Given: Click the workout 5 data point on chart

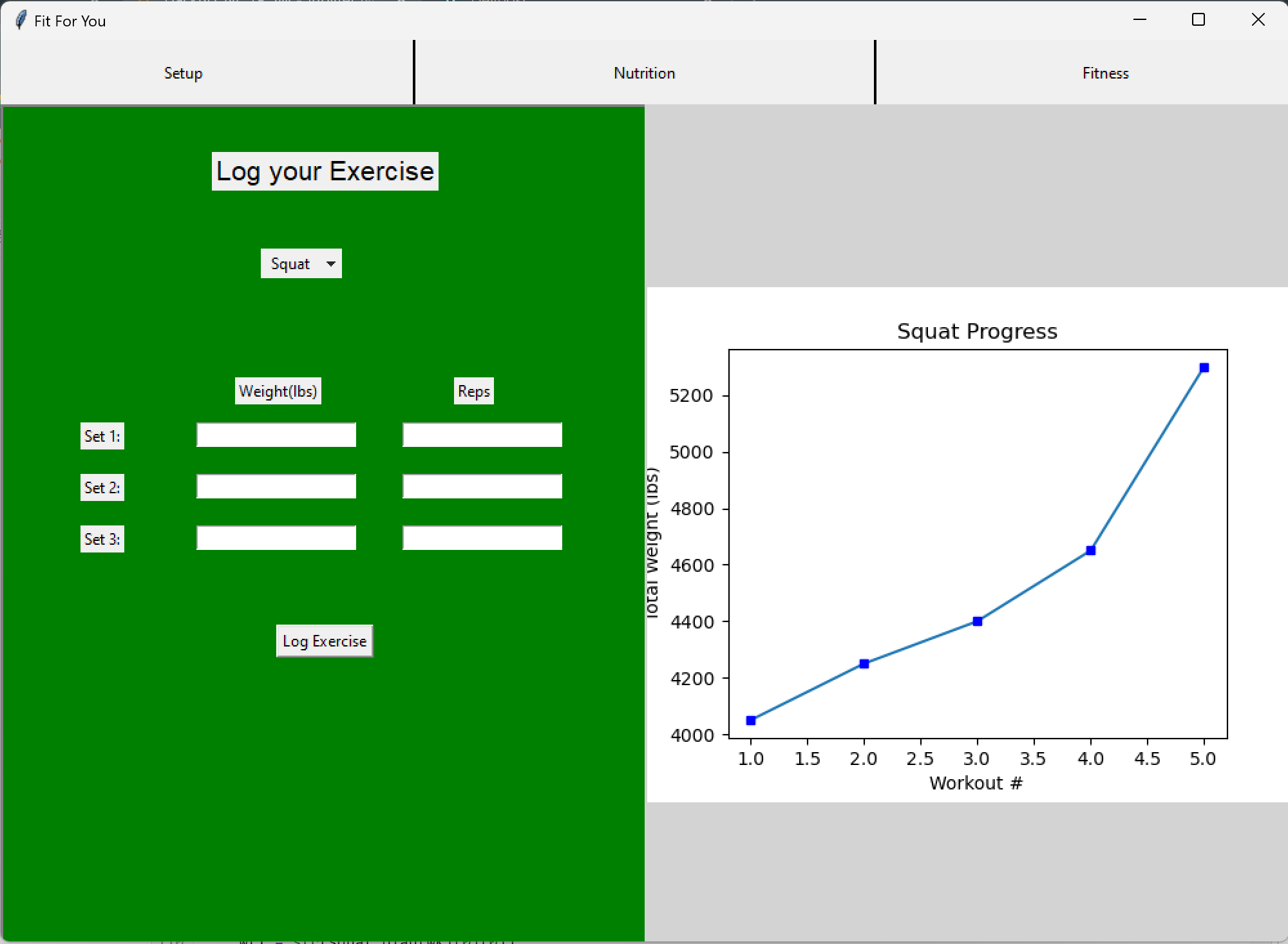Looking at the screenshot, I should point(1204,368).
